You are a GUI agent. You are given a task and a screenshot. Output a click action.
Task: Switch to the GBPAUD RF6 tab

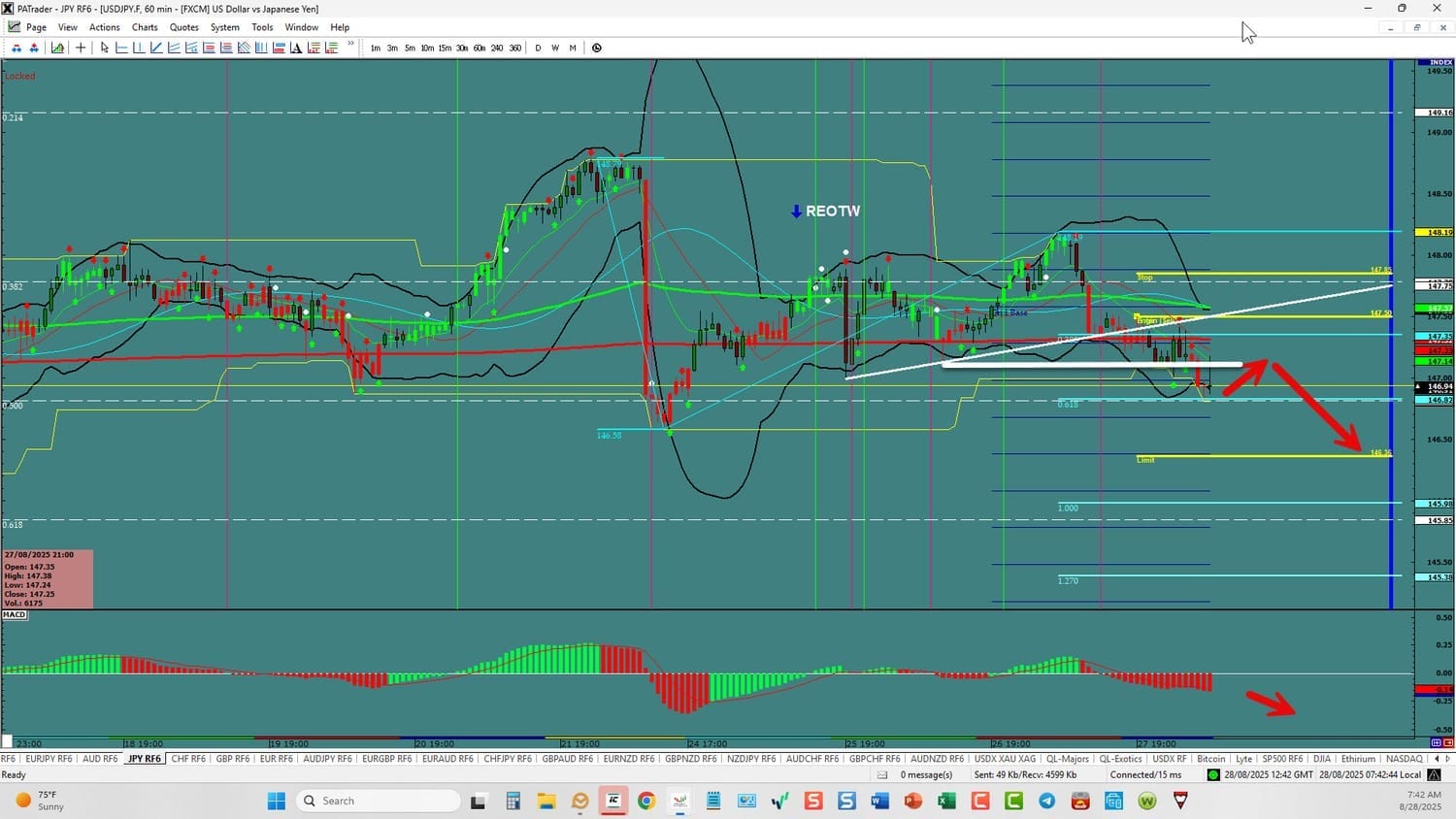pos(568,759)
